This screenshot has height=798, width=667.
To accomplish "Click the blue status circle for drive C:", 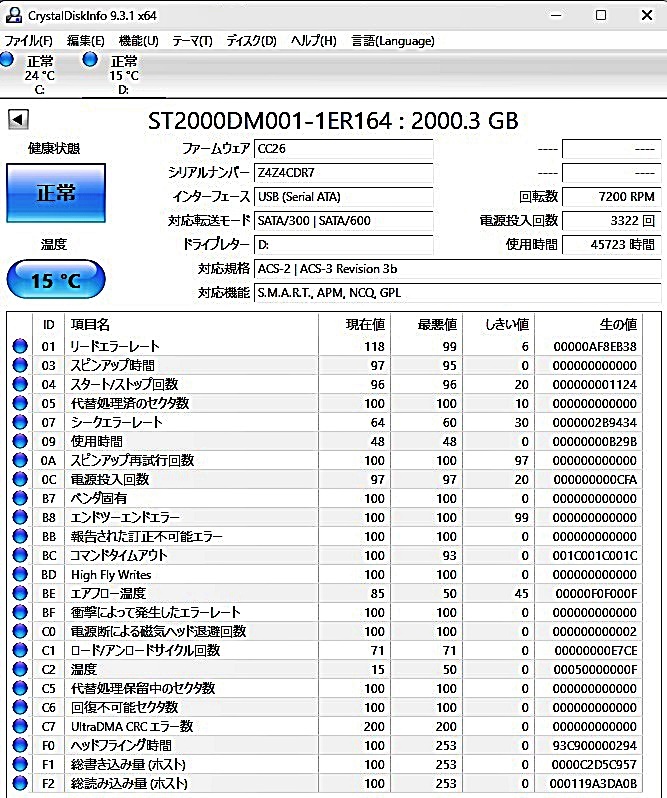I will coord(7,60).
